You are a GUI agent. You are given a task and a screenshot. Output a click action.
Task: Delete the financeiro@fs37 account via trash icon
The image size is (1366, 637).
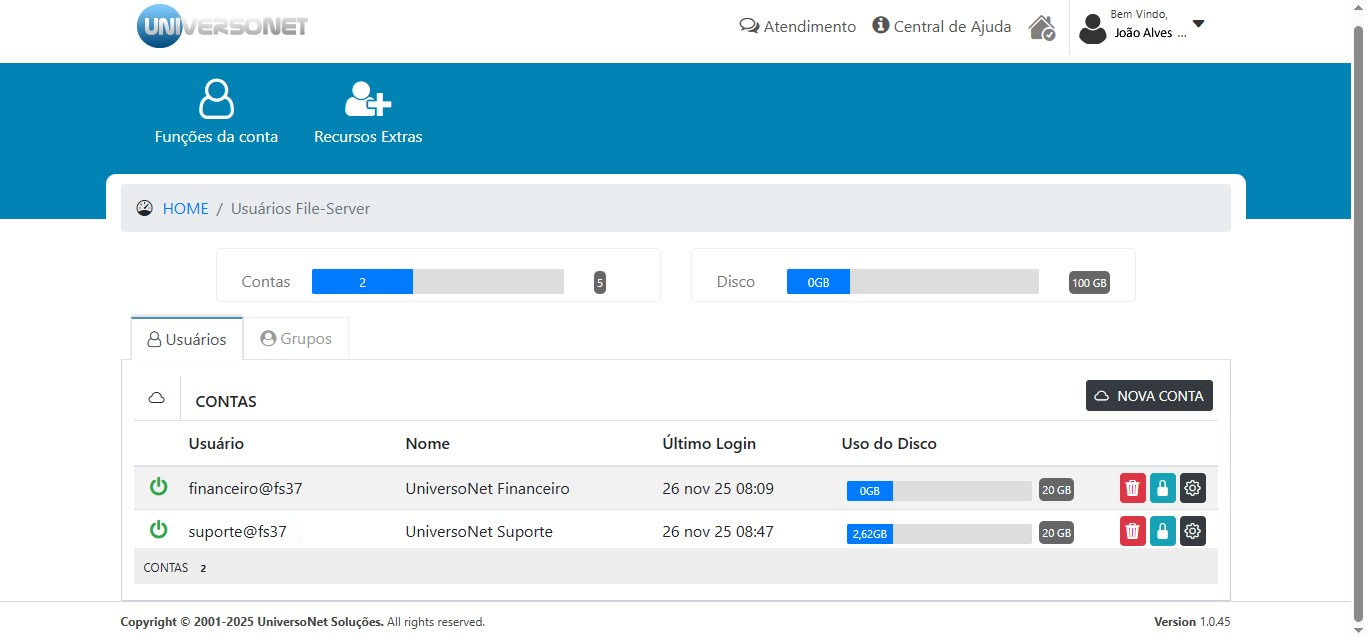click(1132, 488)
